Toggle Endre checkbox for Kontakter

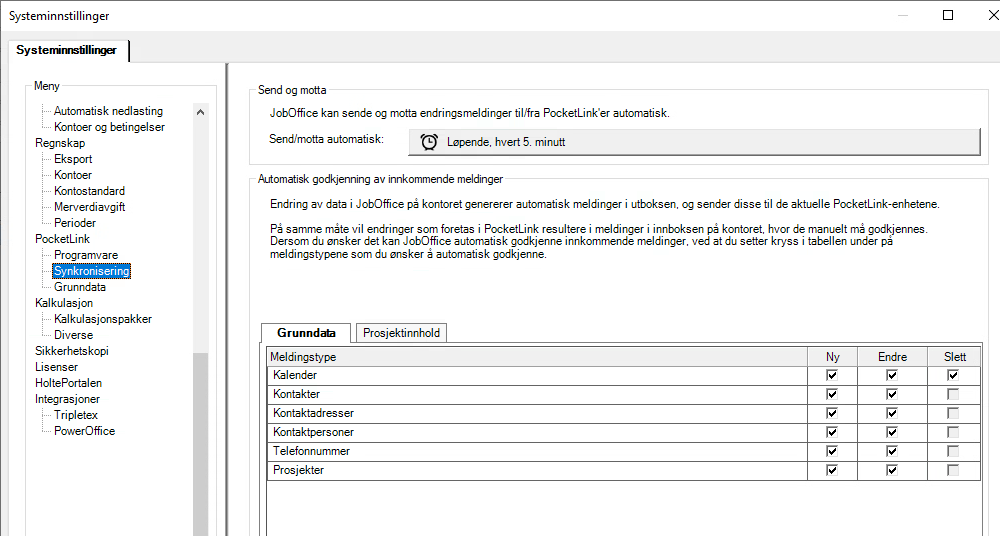tap(892, 394)
